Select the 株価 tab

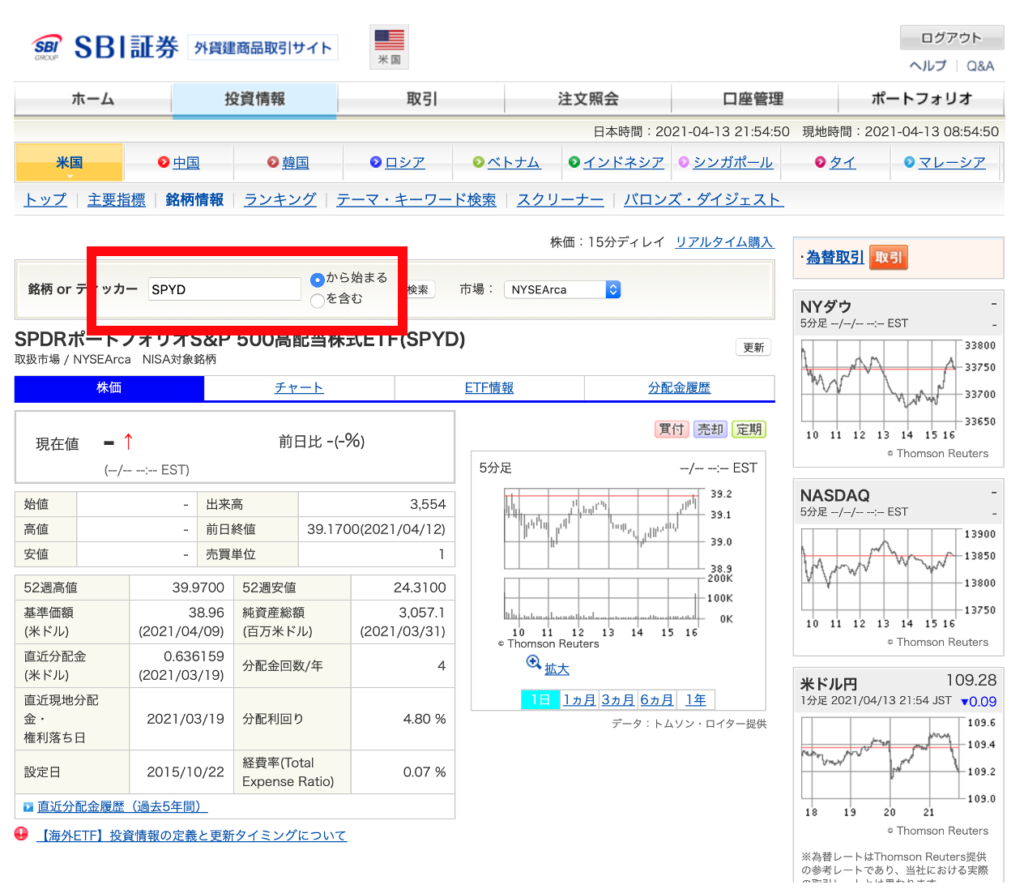pos(109,387)
